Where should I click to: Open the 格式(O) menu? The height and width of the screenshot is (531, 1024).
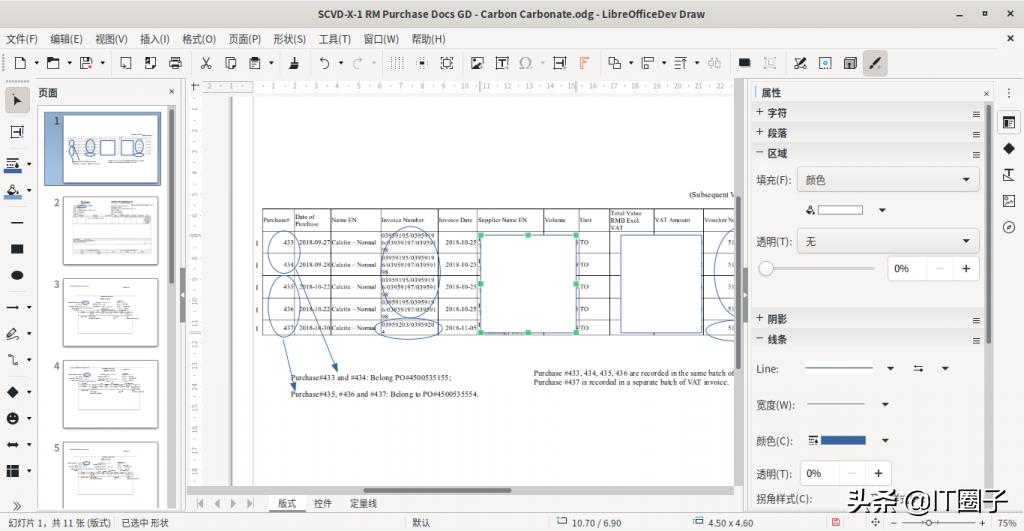coord(199,39)
